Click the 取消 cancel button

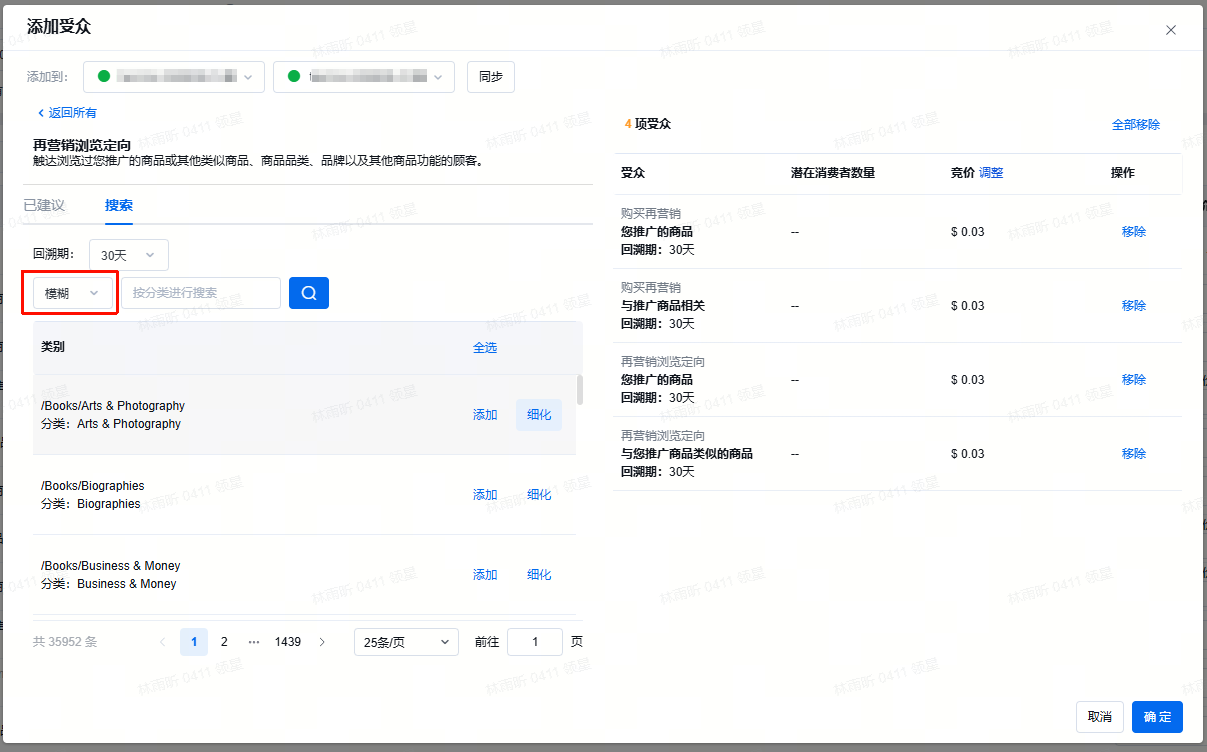1100,717
